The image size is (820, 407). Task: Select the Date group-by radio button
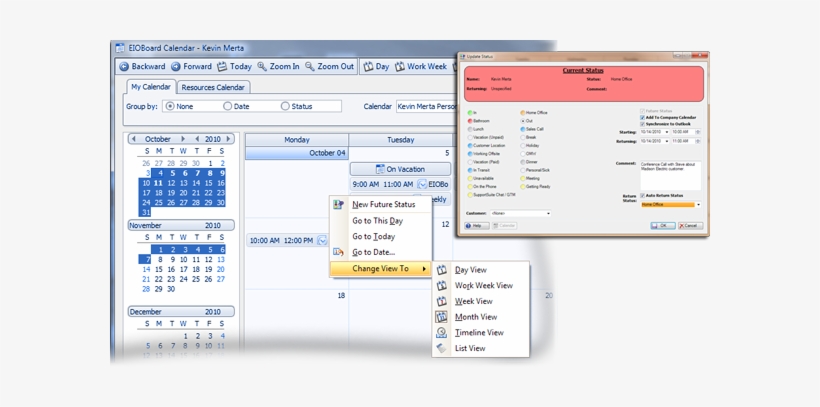[227, 106]
